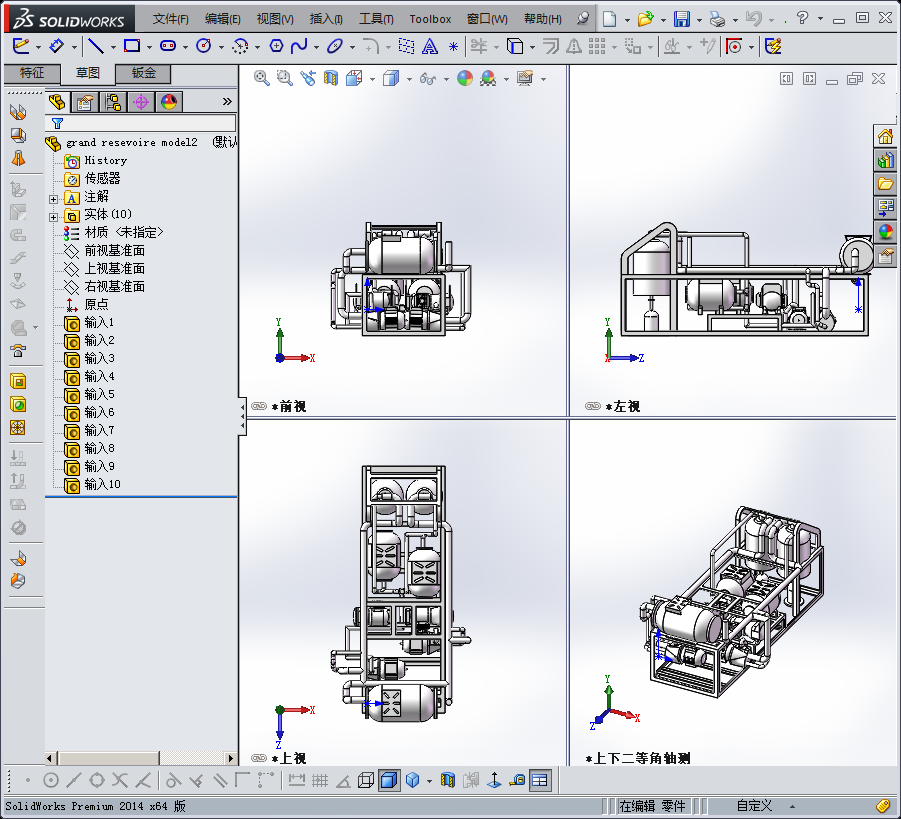Click the Edit Appearance color ball icon

coord(464,78)
